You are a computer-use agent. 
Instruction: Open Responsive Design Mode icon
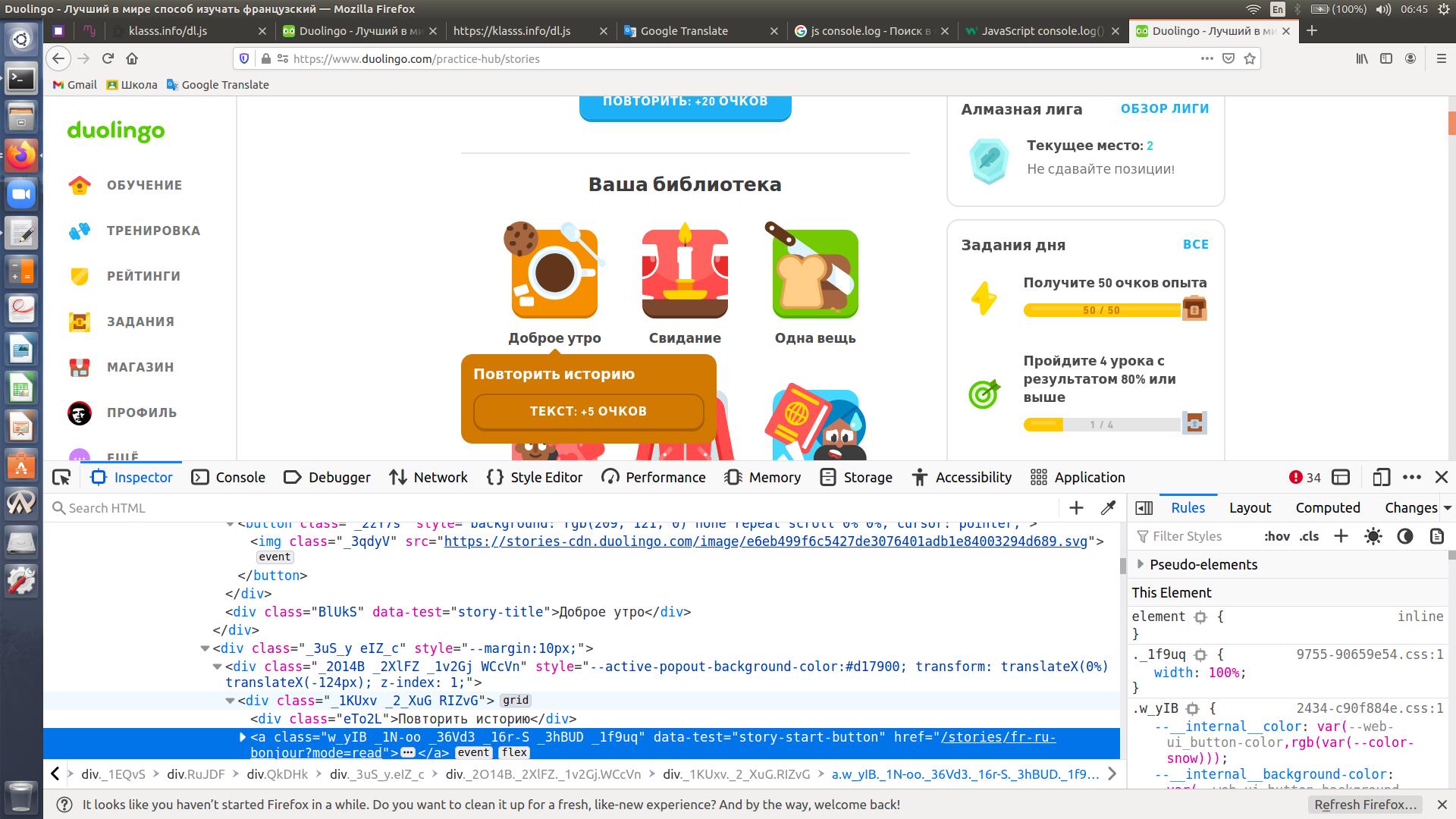[1381, 477]
